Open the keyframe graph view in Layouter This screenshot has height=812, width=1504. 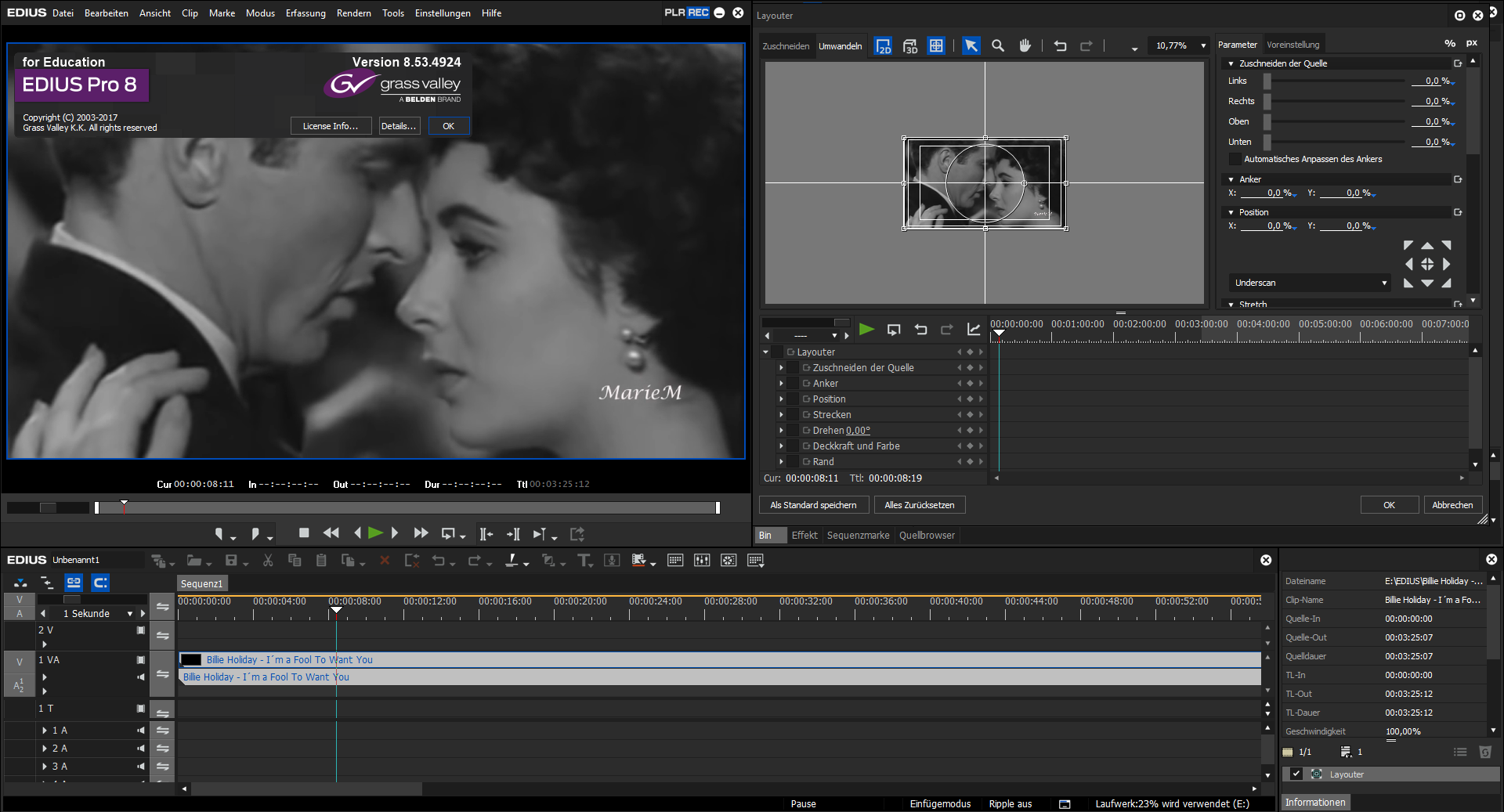coord(974,330)
